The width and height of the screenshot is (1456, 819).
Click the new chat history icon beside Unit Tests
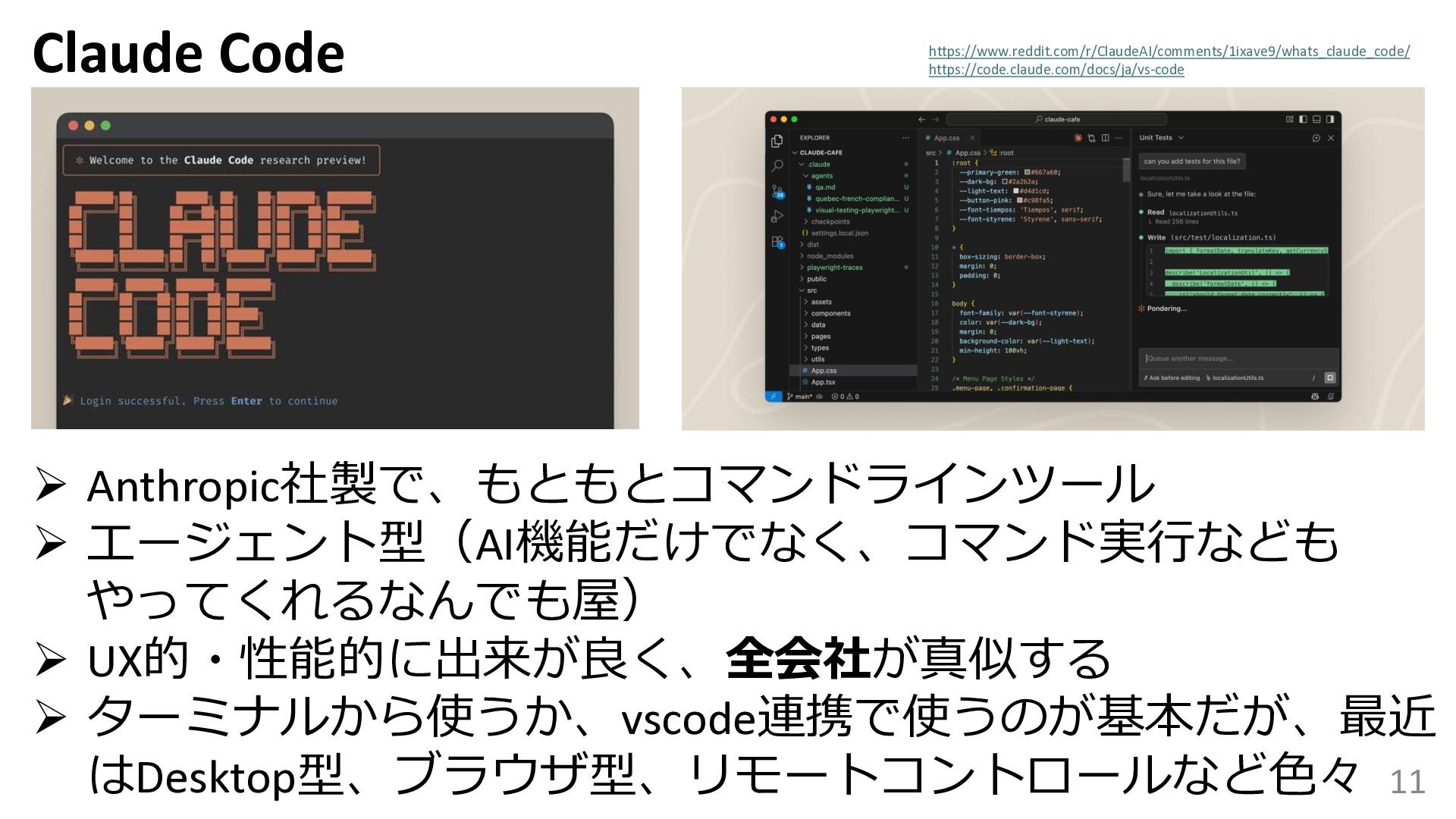tap(1316, 138)
